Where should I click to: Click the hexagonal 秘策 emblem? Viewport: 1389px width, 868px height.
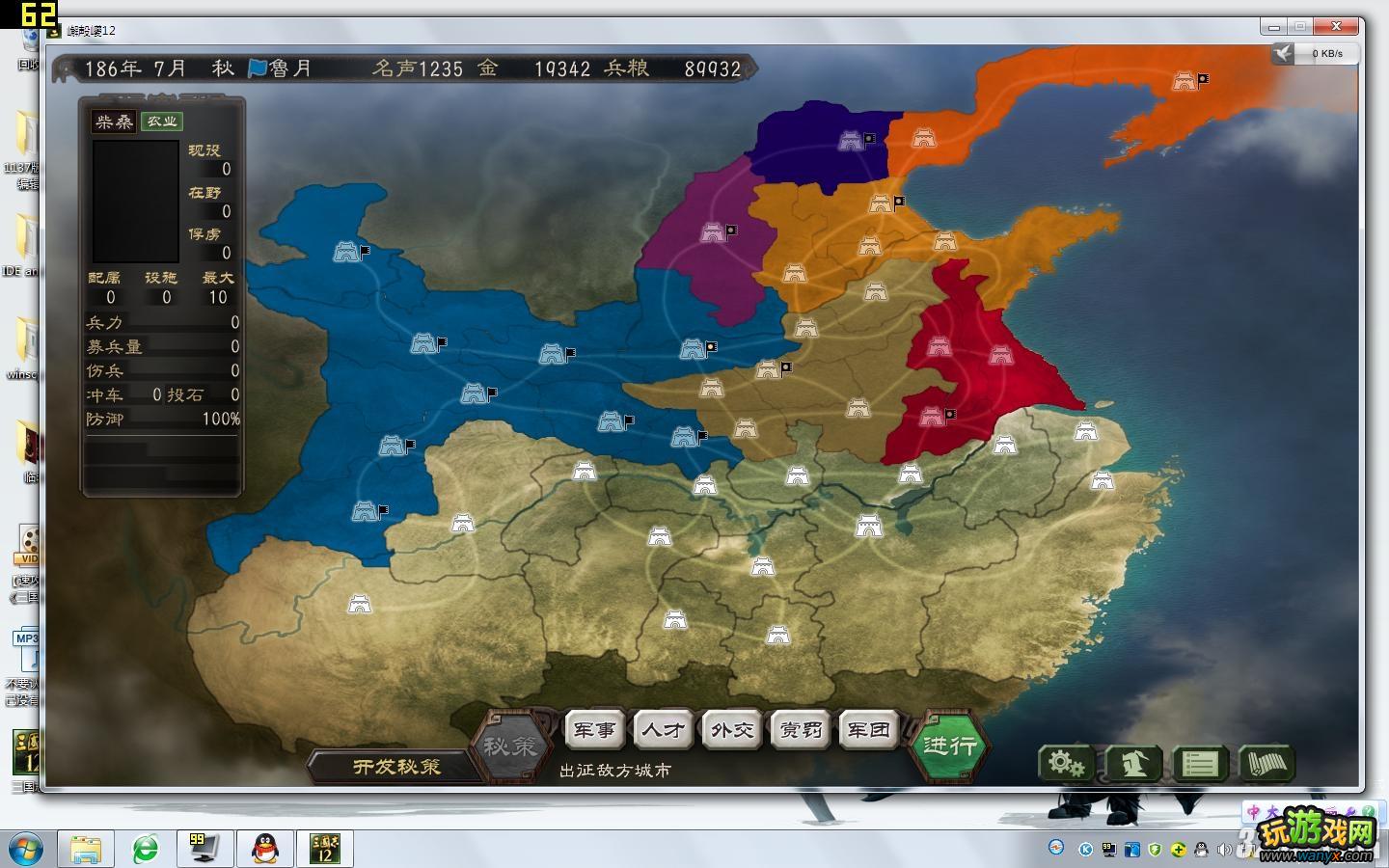(x=509, y=746)
